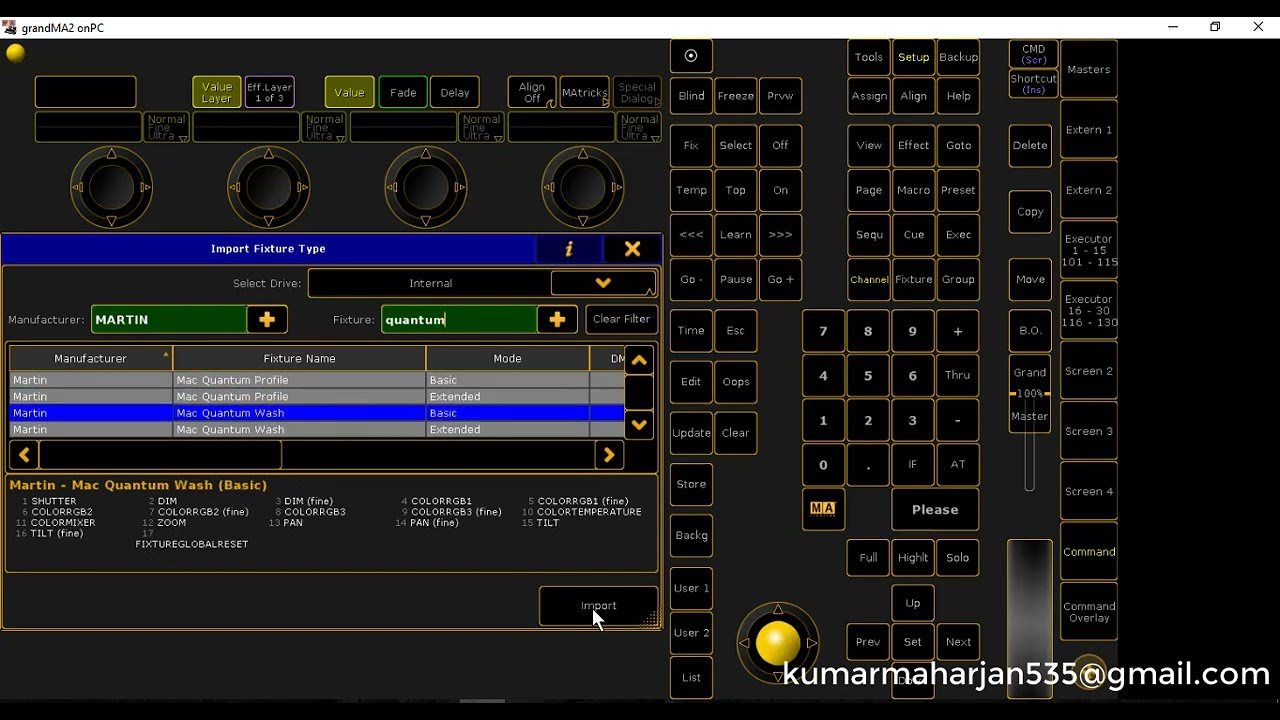Image resolution: width=1280 pixels, height=720 pixels.
Task: Click the Clear Filter button
Action: pyautogui.click(x=621, y=319)
